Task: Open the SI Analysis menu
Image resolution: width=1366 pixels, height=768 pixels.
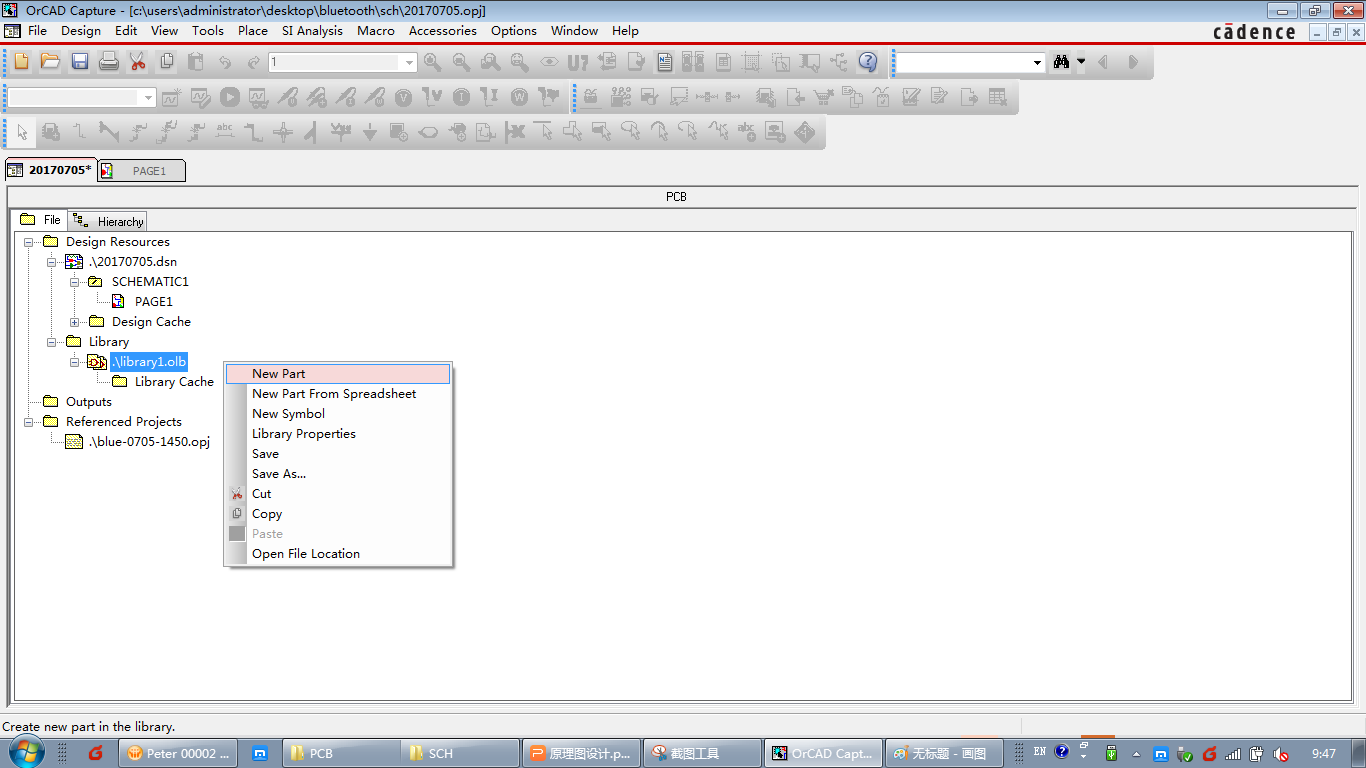Action: tap(312, 31)
